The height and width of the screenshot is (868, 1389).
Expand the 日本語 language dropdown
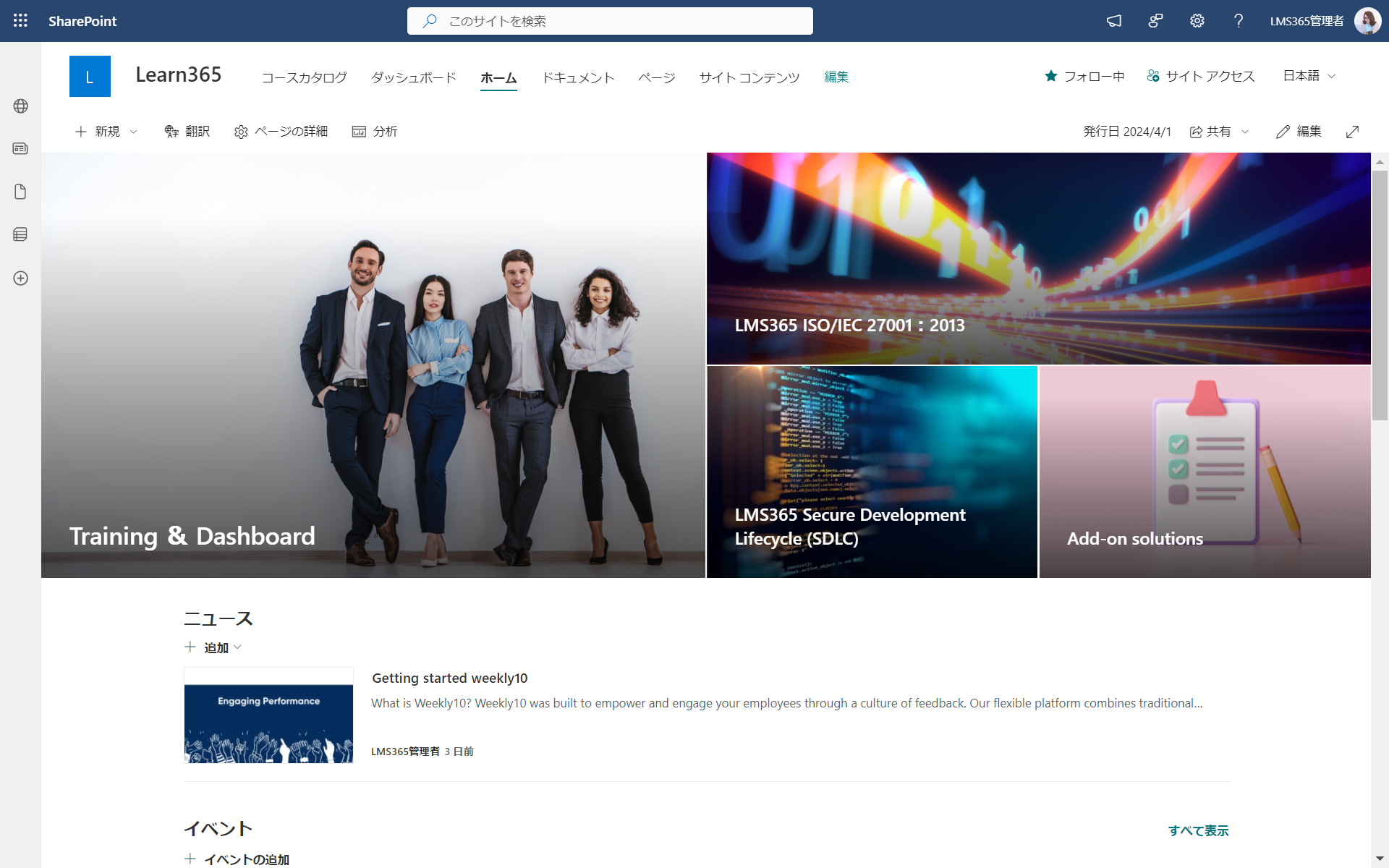coord(1309,76)
